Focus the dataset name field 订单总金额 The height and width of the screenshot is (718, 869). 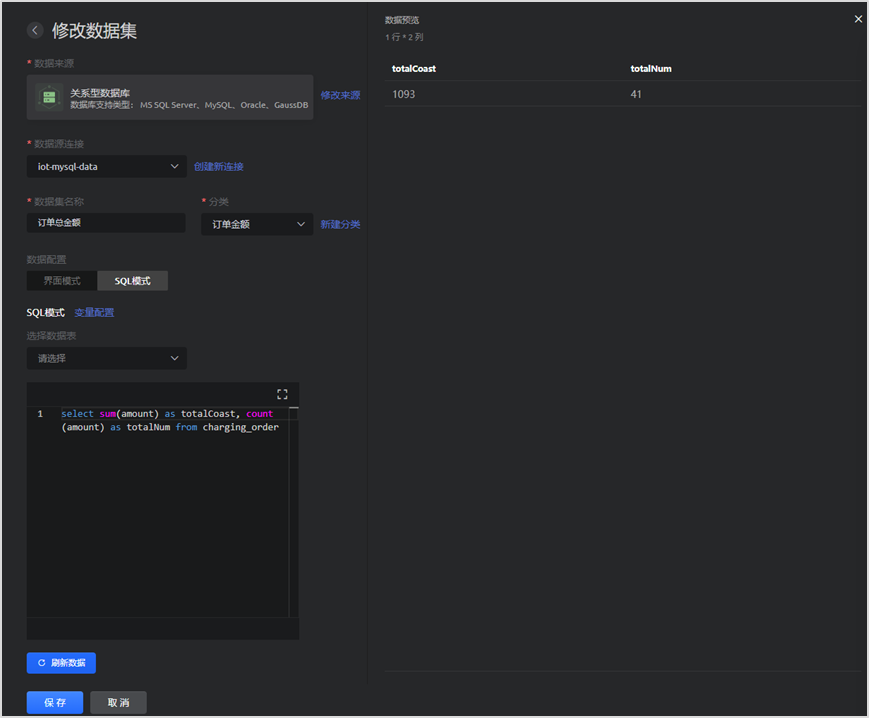pyautogui.click(x=106, y=223)
